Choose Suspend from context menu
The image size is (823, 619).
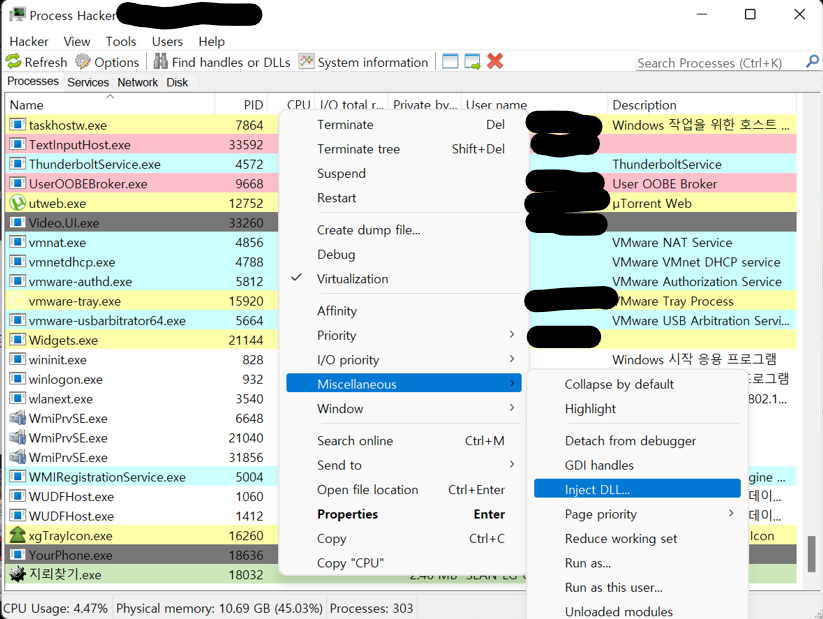(x=404, y=173)
